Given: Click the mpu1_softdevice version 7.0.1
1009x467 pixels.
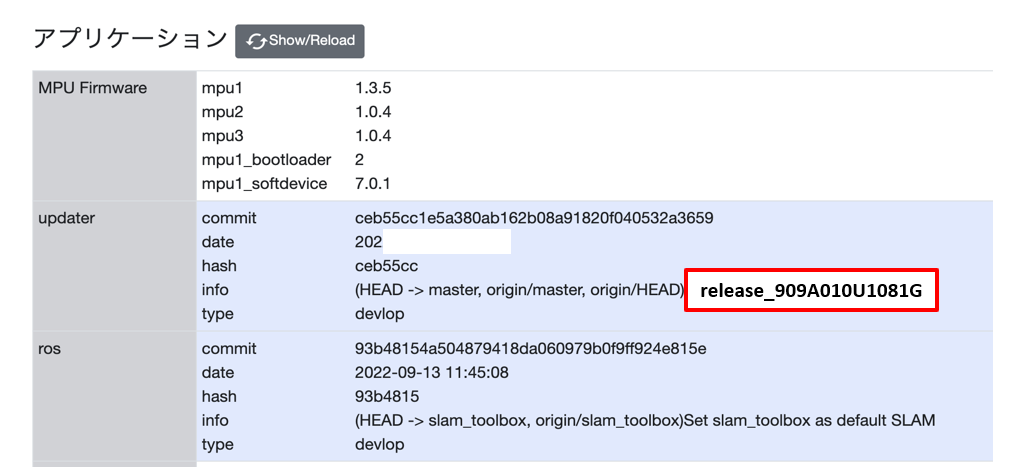Looking at the screenshot, I should [373, 184].
